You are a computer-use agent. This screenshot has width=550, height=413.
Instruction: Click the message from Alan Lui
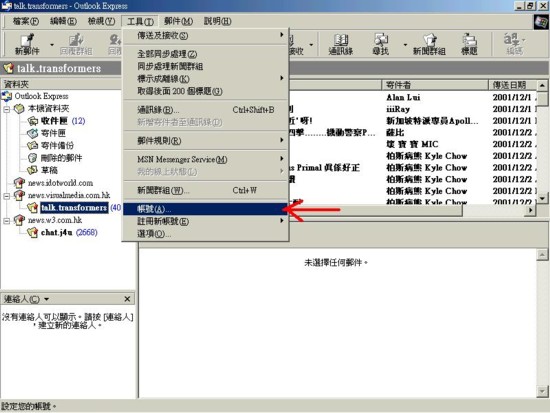(403, 97)
